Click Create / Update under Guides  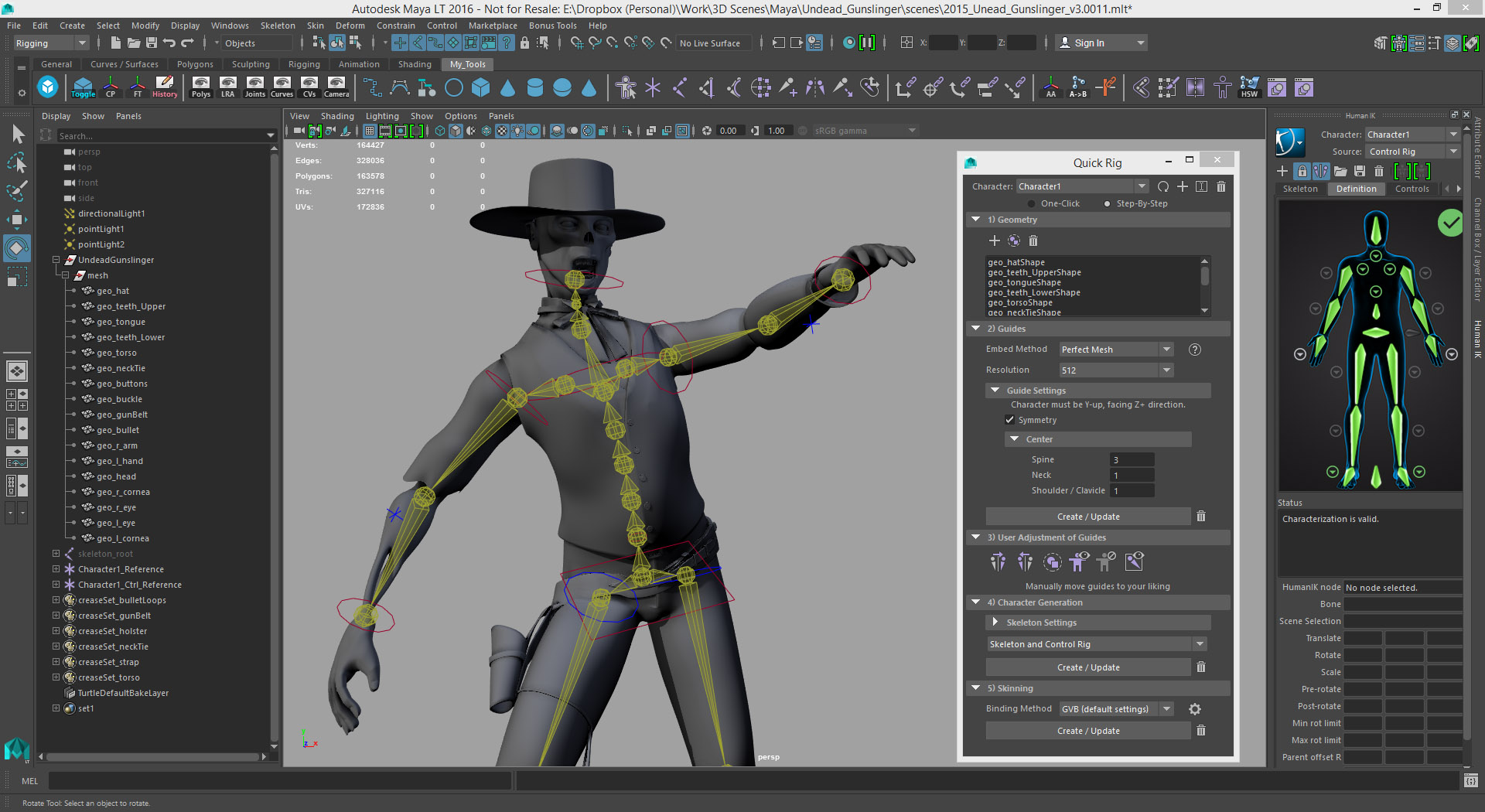click(1087, 517)
